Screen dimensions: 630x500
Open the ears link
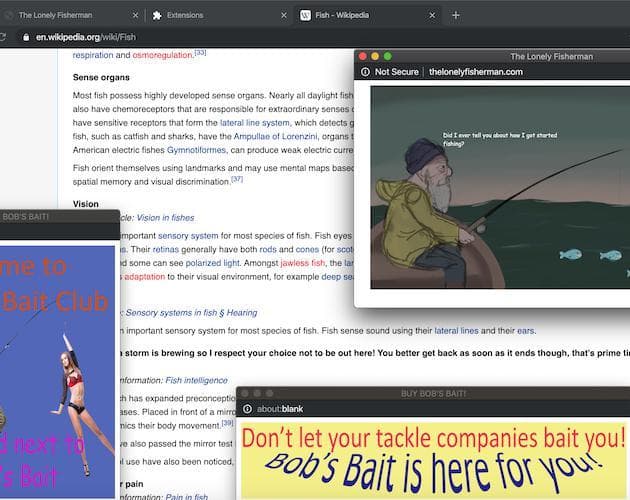(x=526, y=331)
